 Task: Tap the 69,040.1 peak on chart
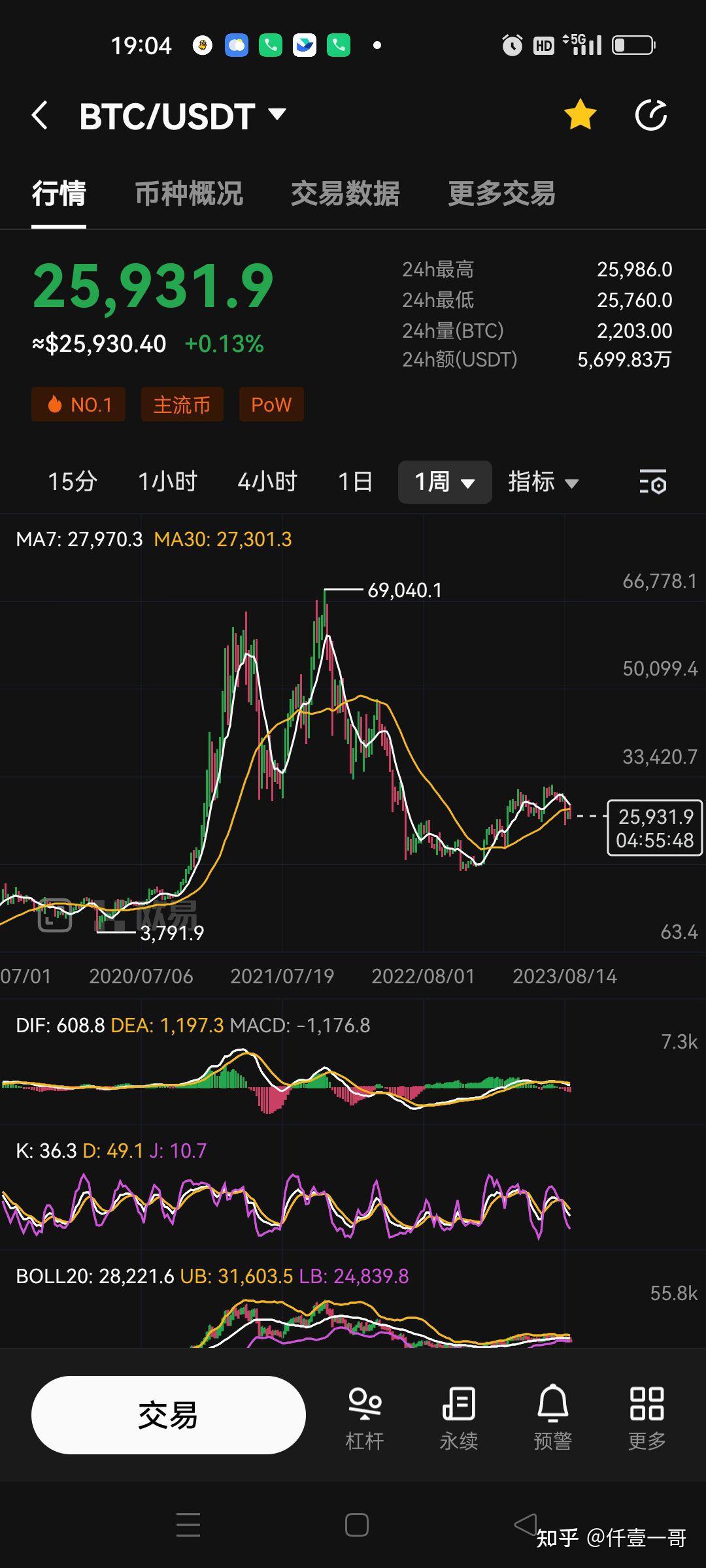coord(404,591)
